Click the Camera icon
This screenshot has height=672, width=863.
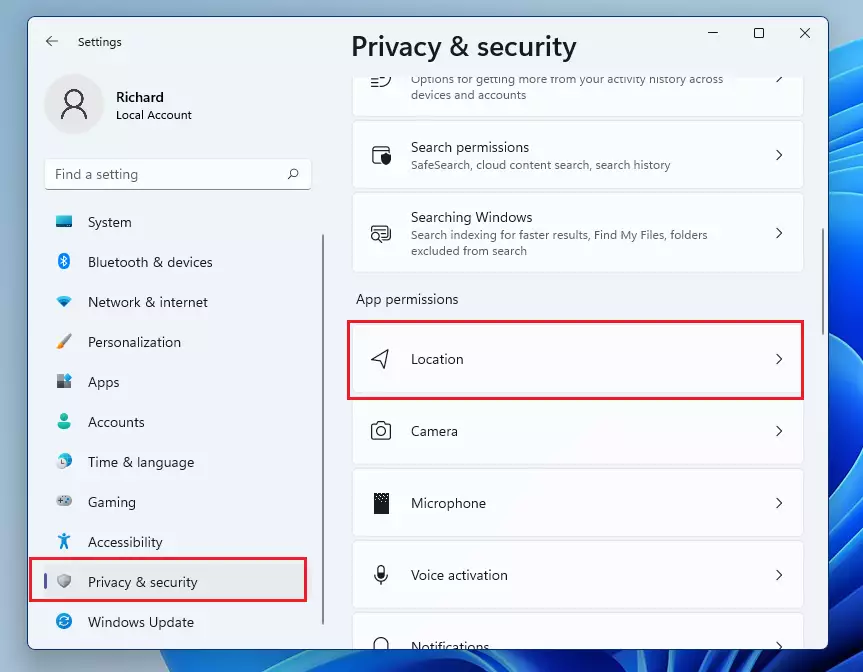pyautogui.click(x=381, y=431)
